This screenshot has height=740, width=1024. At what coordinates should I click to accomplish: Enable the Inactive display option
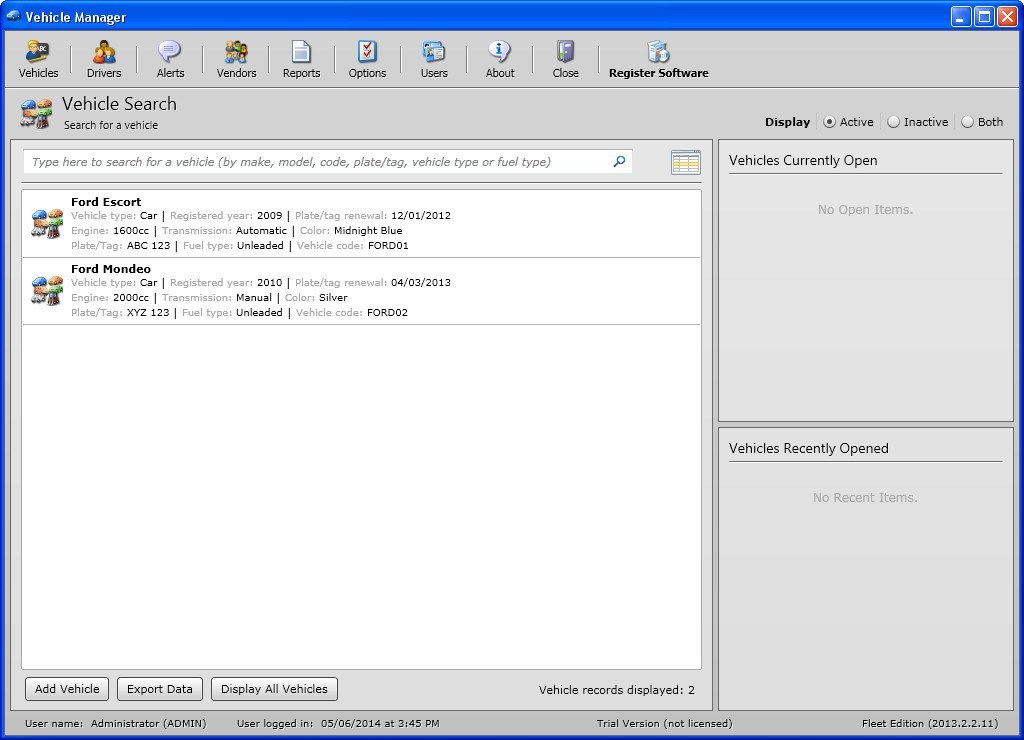891,122
